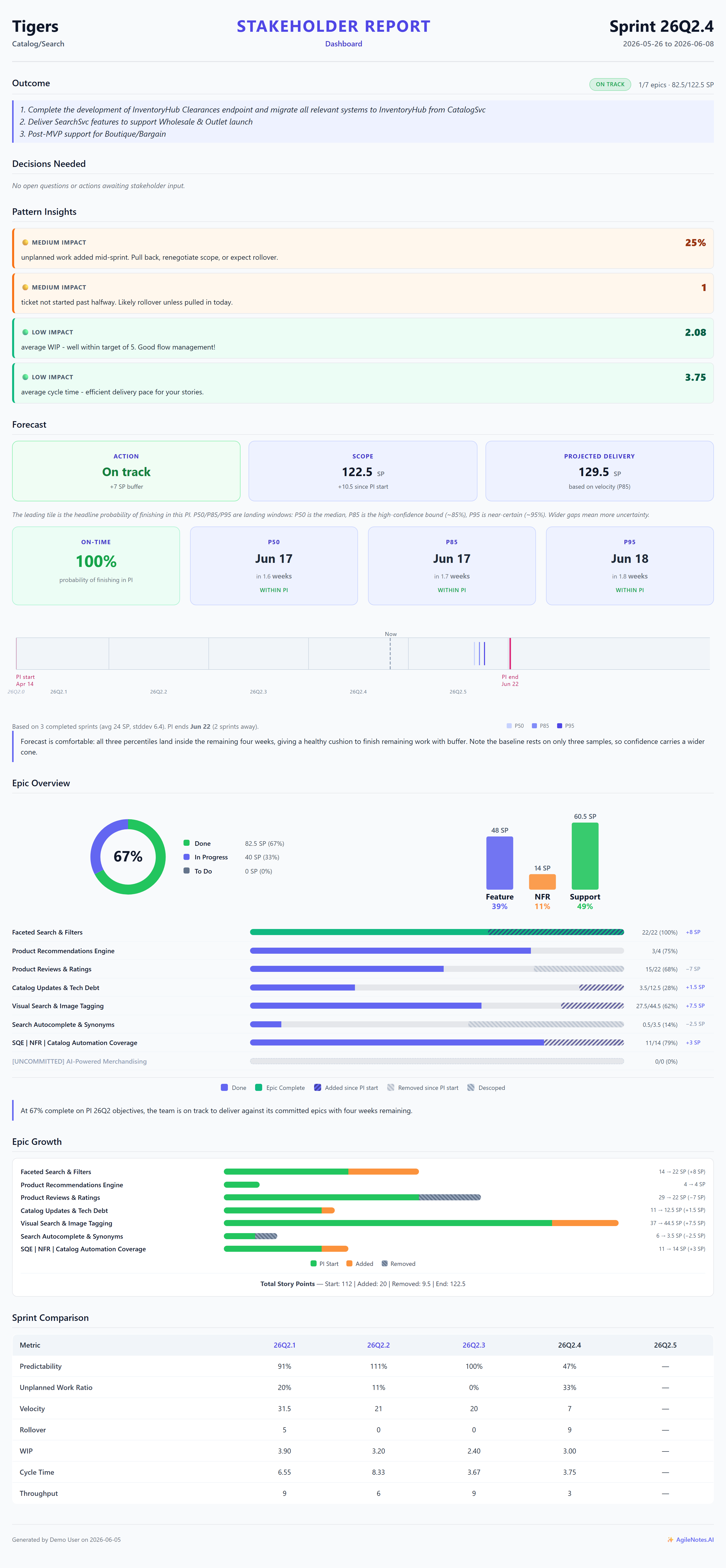Click Product Reviews & Ratings progress bar
Image resolution: width=726 pixels, height=1568 pixels.
point(437,969)
